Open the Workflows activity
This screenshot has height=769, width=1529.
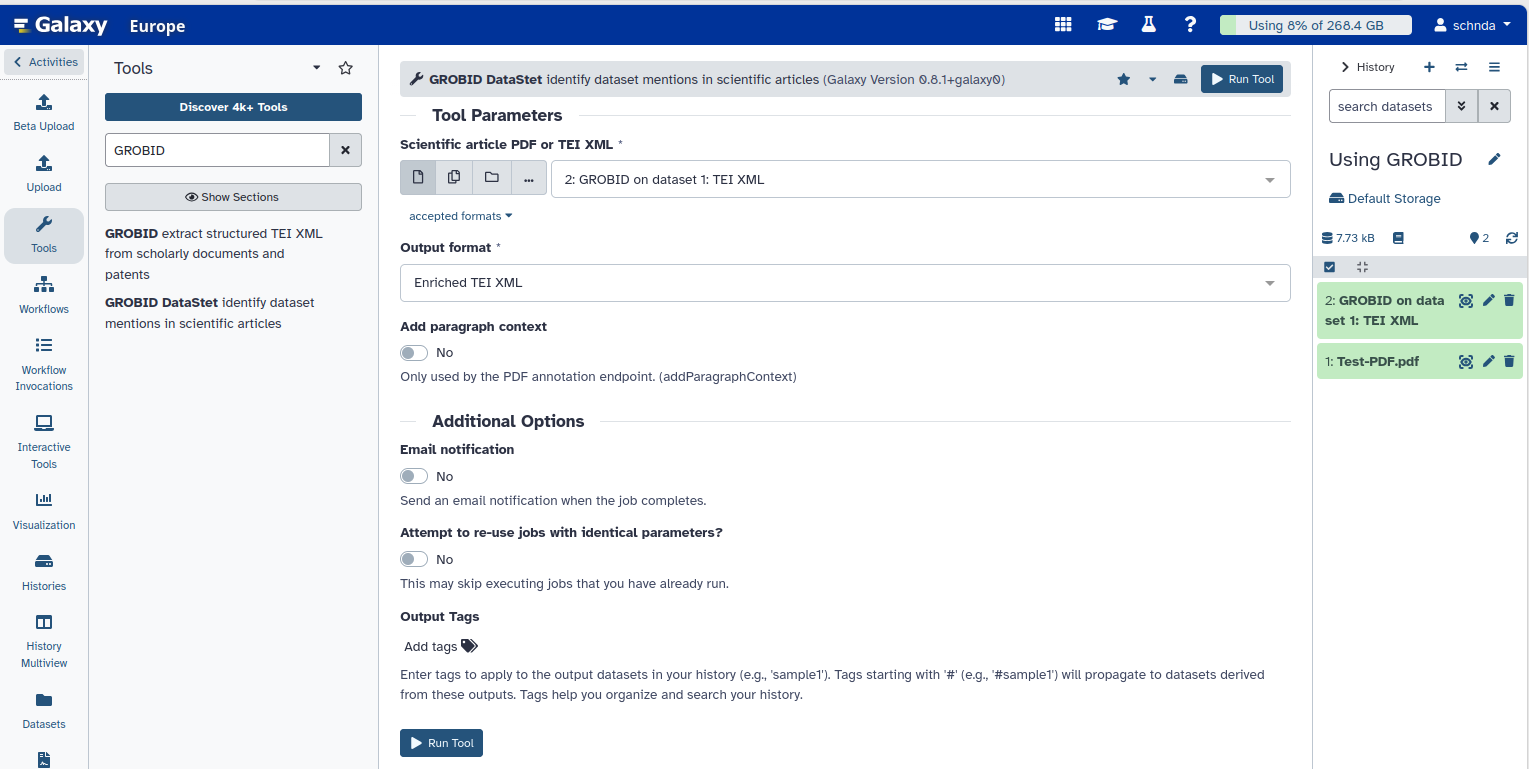pyautogui.click(x=44, y=295)
